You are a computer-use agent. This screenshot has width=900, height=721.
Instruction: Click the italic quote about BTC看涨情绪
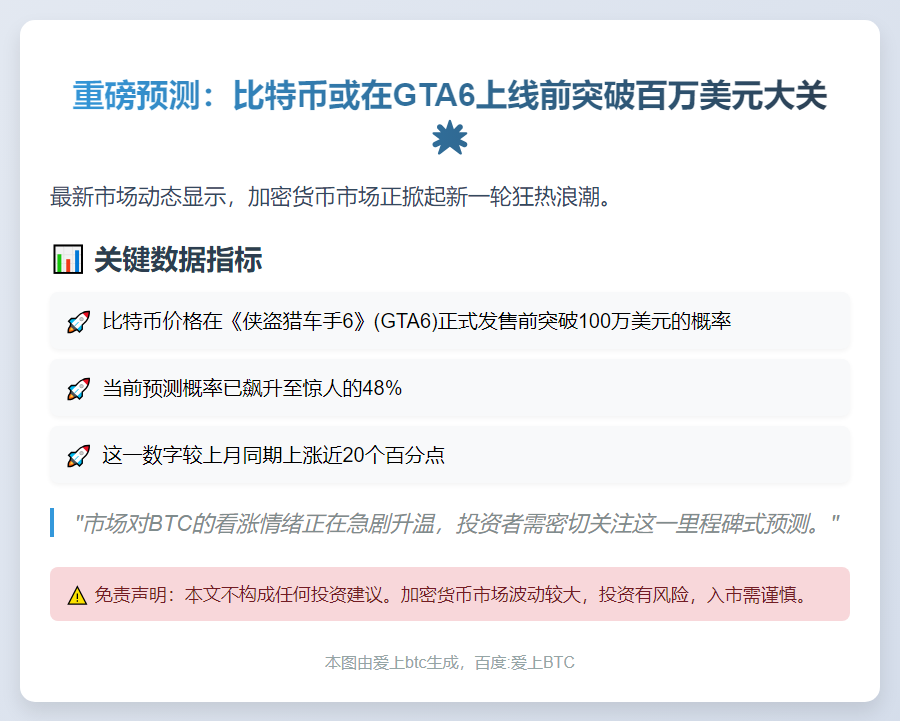pyautogui.click(x=456, y=524)
